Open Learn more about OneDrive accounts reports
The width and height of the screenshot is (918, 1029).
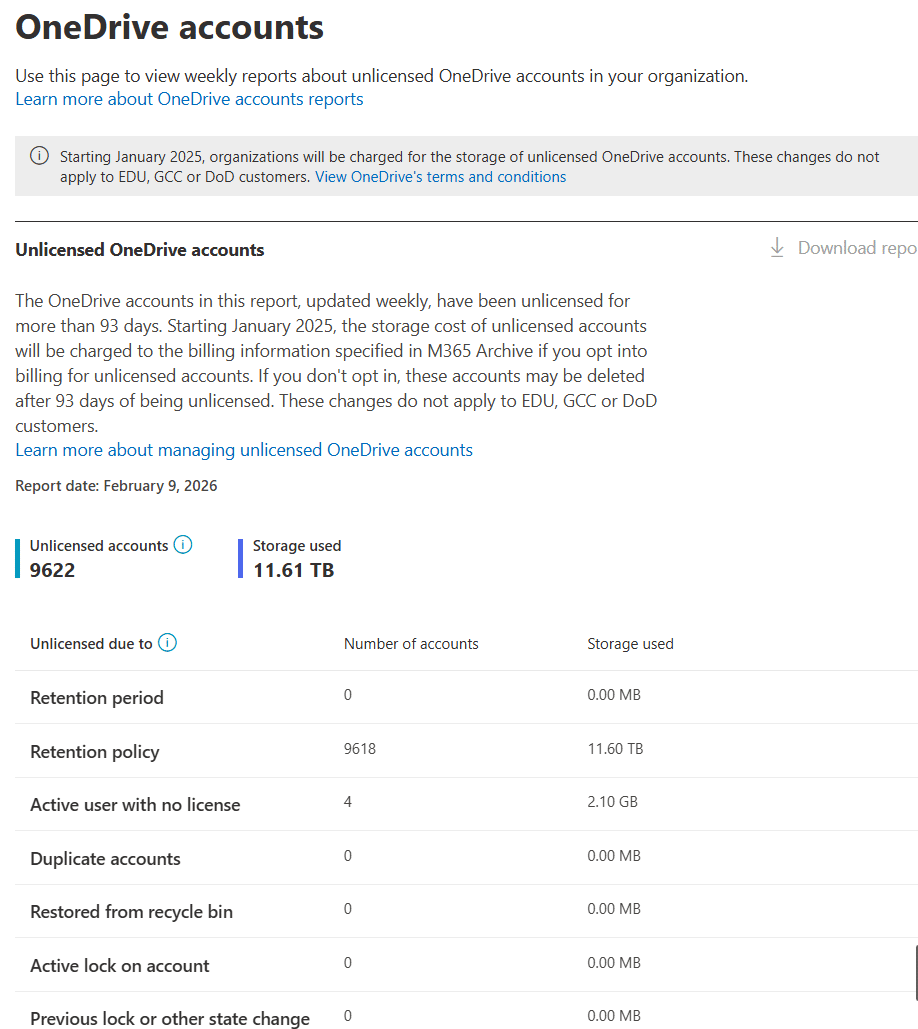[x=189, y=99]
